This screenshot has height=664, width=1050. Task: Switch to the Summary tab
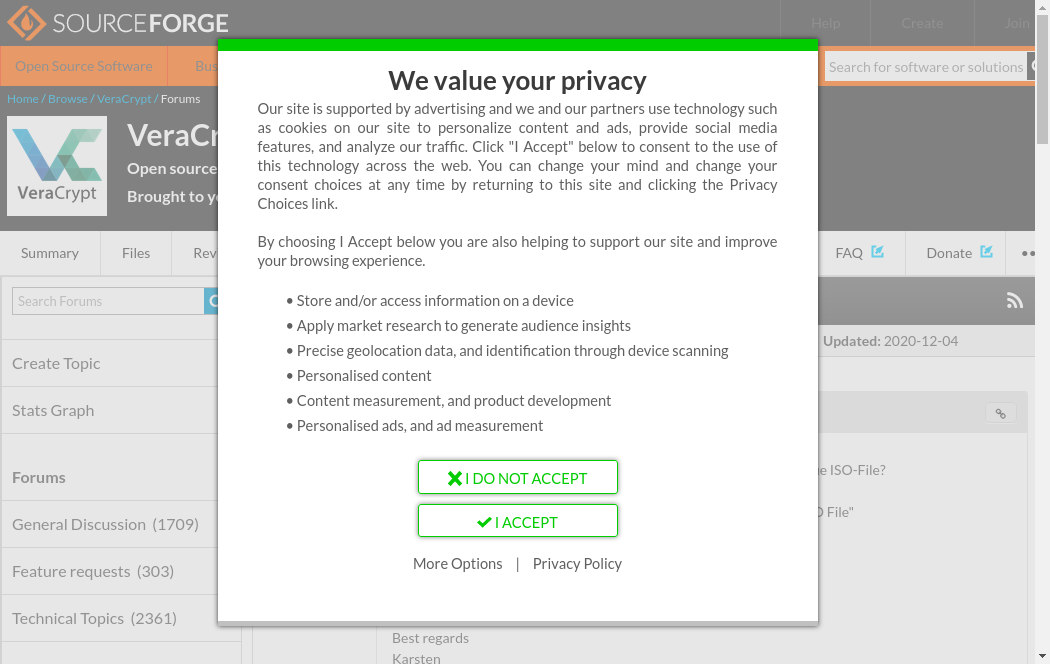(50, 253)
